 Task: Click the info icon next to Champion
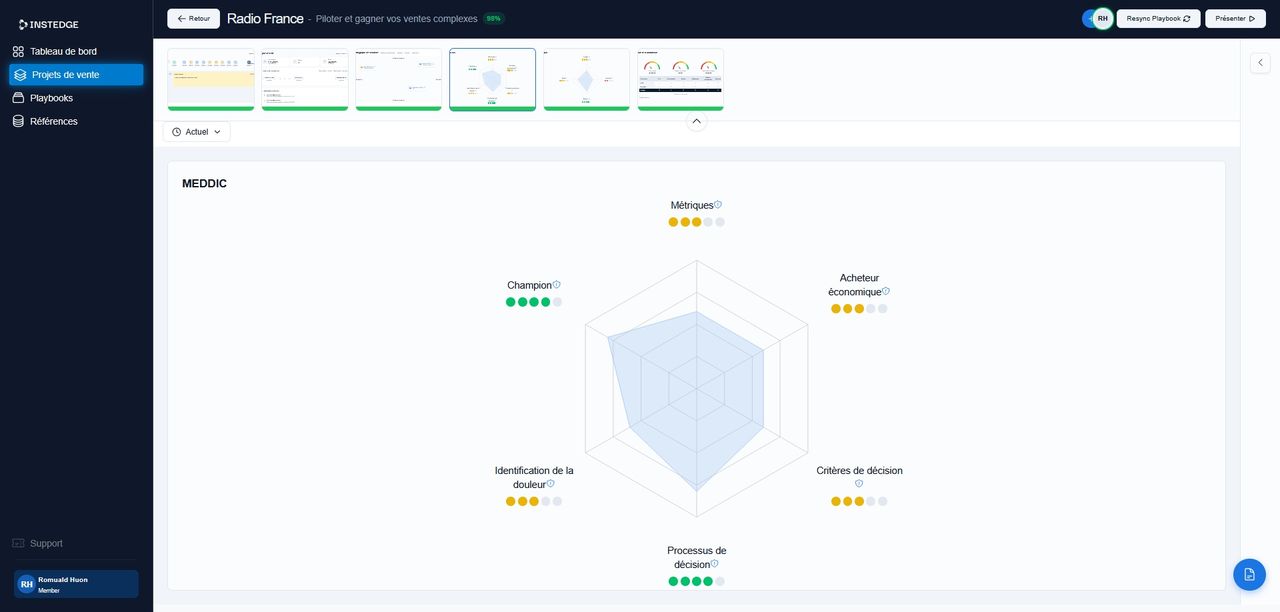click(x=556, y=282)
